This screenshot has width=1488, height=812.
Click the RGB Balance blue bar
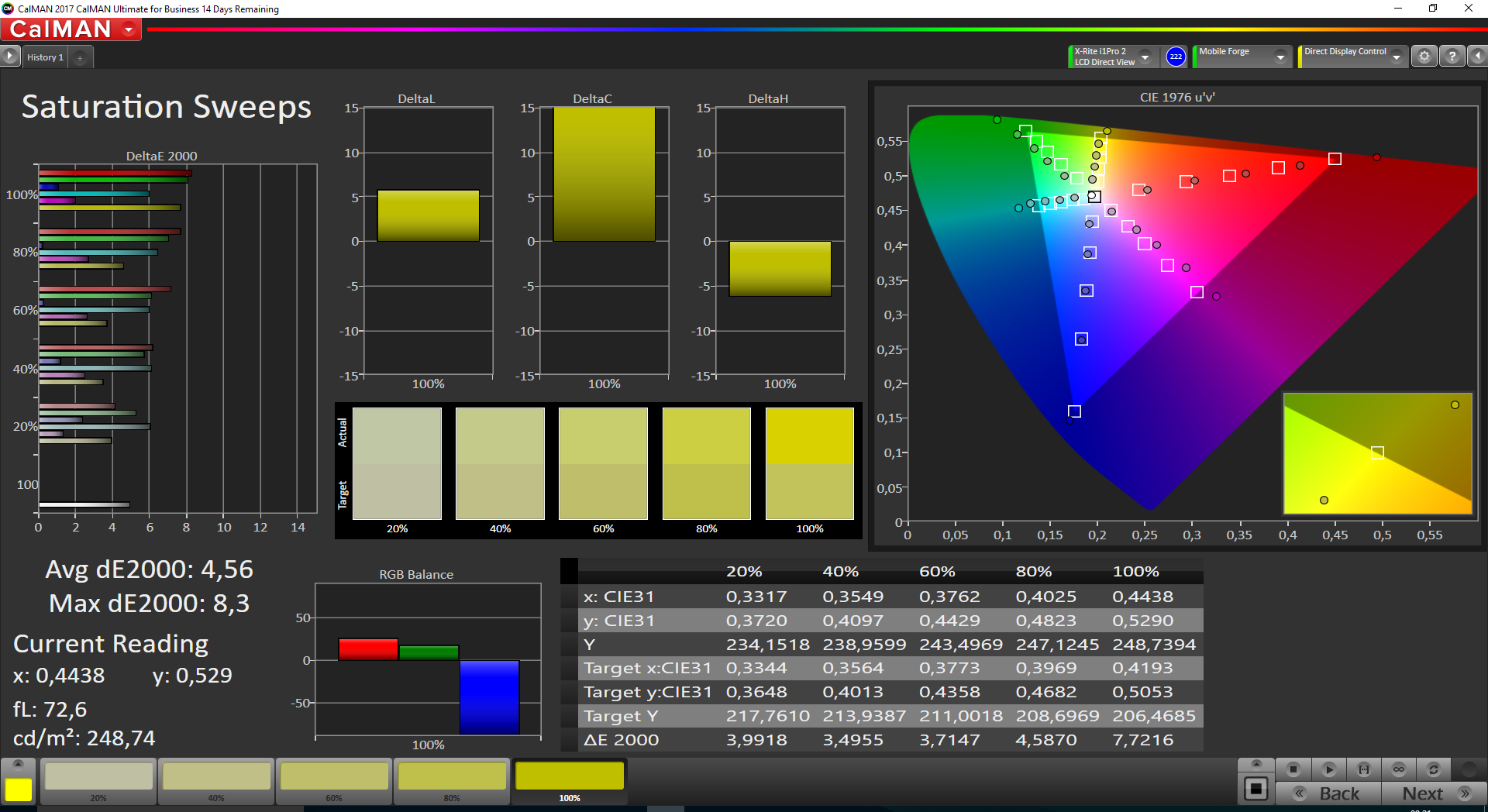[489, 697]
